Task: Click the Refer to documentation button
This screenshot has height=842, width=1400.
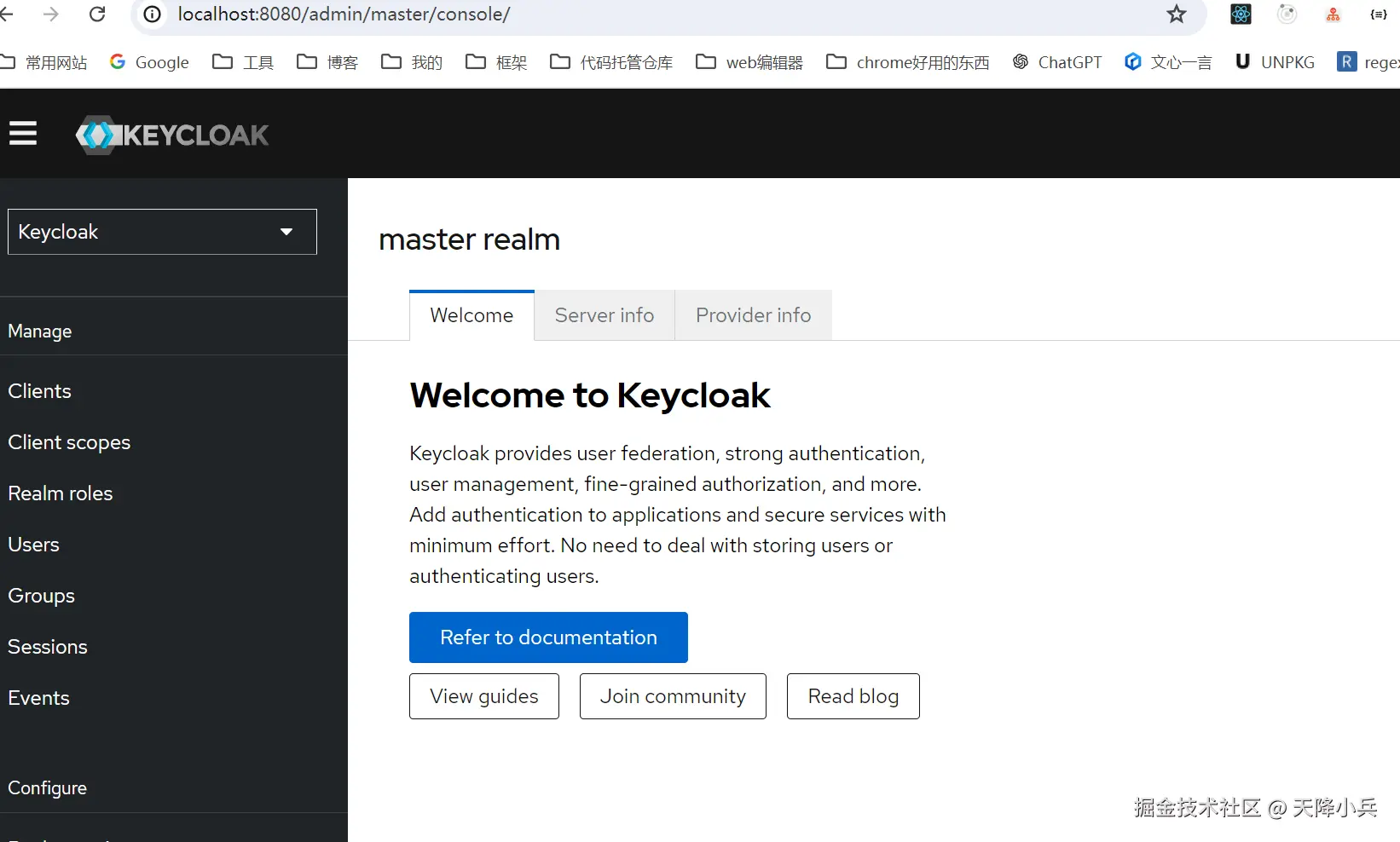Action: [548, 637]
